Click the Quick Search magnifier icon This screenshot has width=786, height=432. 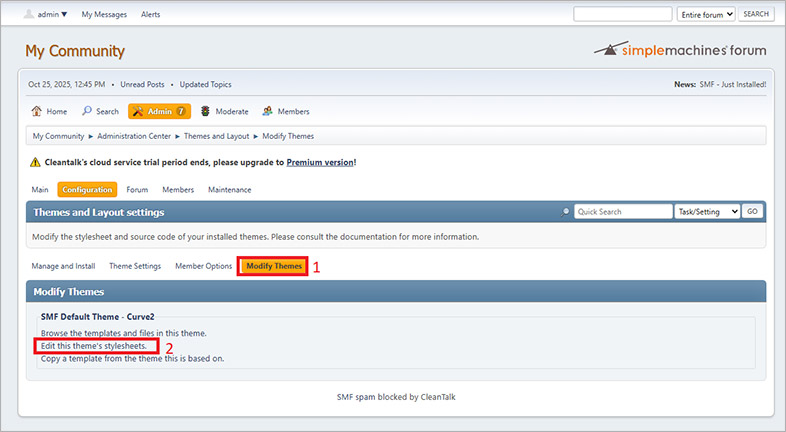pos(565,212)
